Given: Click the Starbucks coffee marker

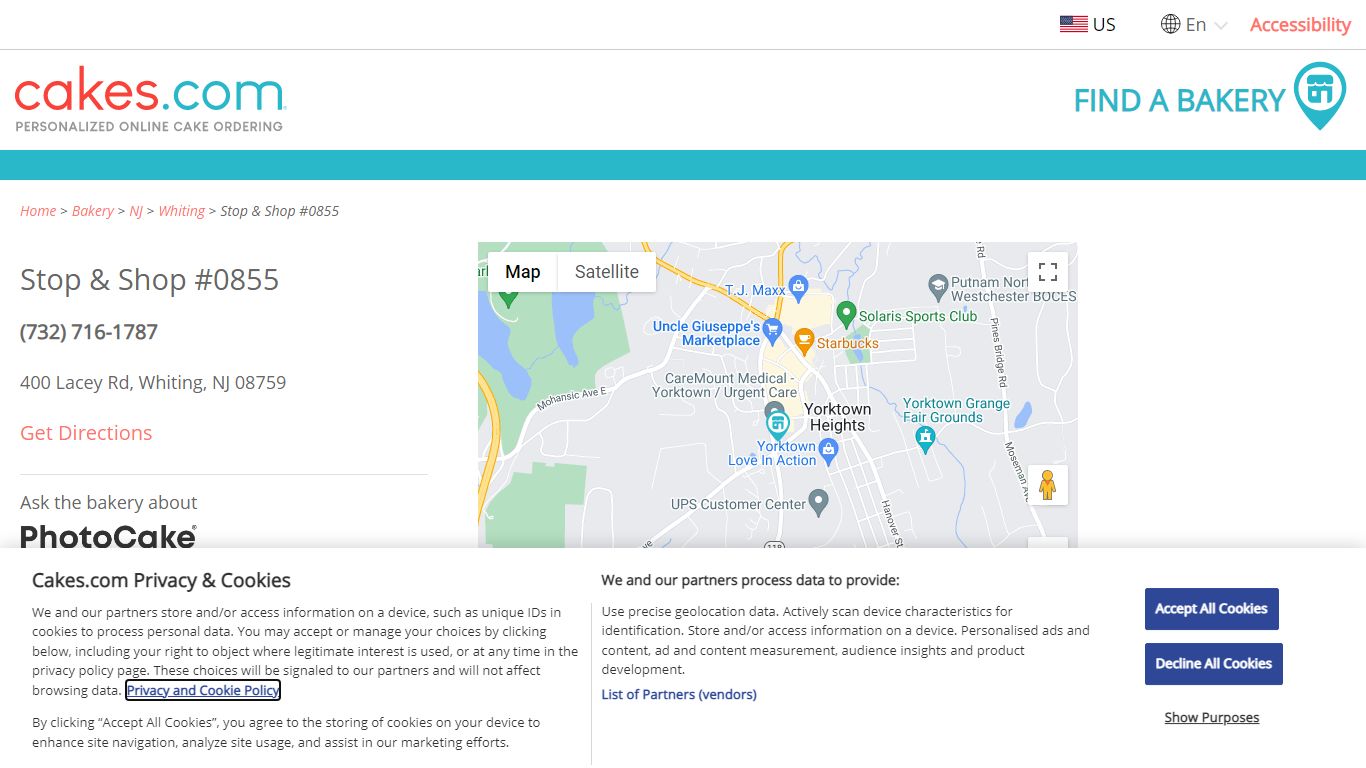Looking at the screenshot, I should (x=804, y=341).
